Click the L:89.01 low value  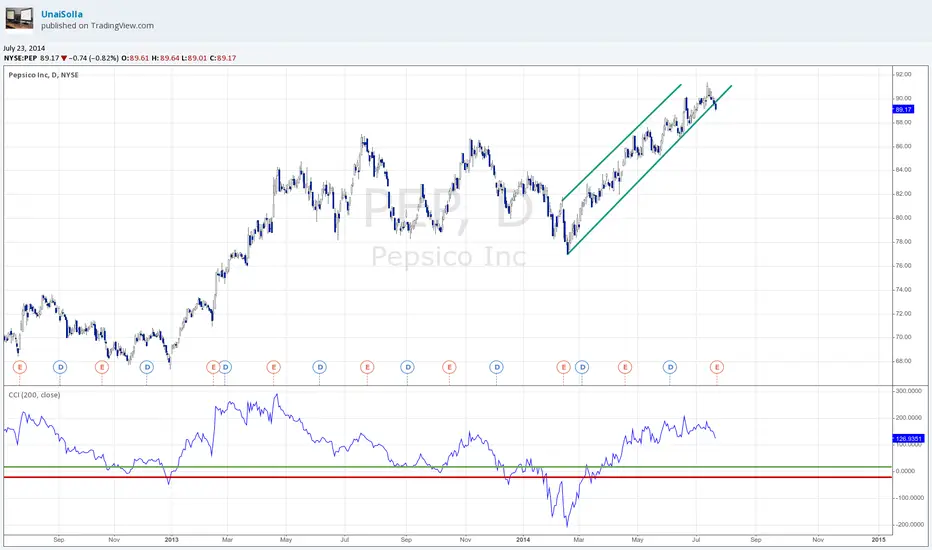(x=194, y=58)
